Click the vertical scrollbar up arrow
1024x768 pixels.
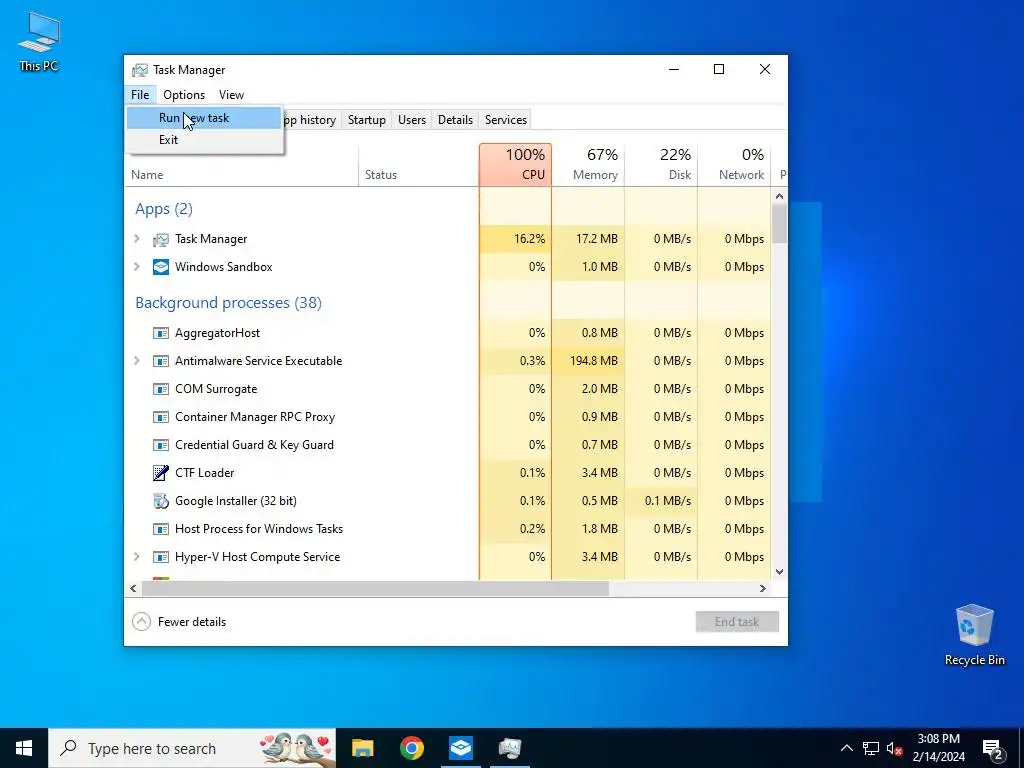click(x=779, y=196)
